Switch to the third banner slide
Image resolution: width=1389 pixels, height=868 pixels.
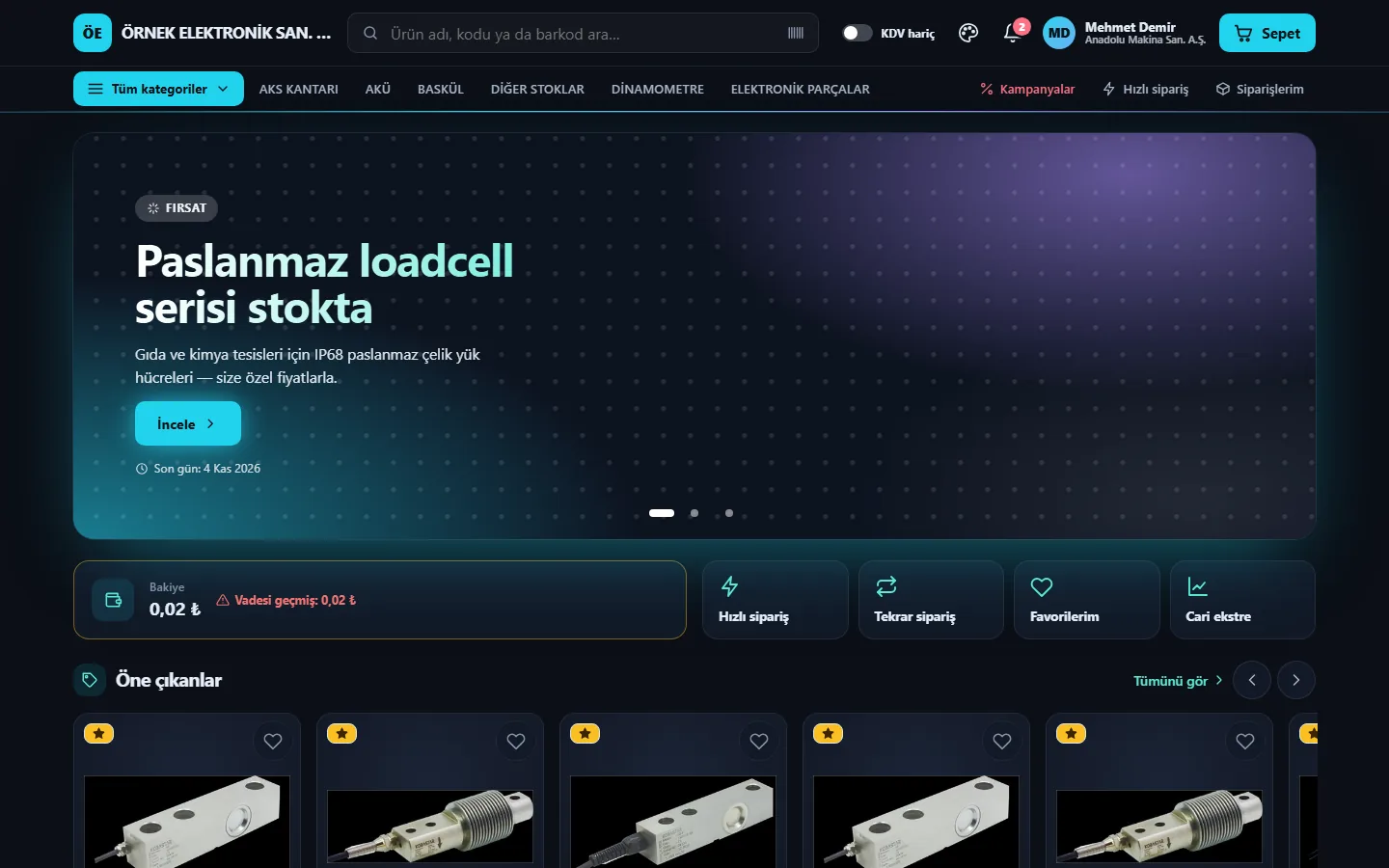[729, 513]
